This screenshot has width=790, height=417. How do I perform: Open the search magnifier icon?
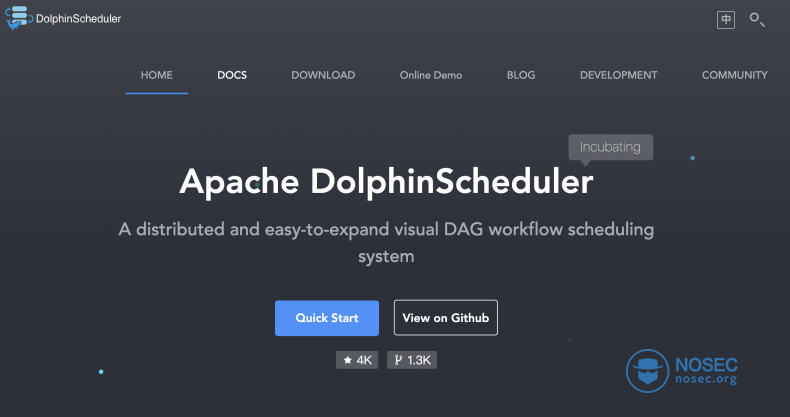(x=757, y=20)
